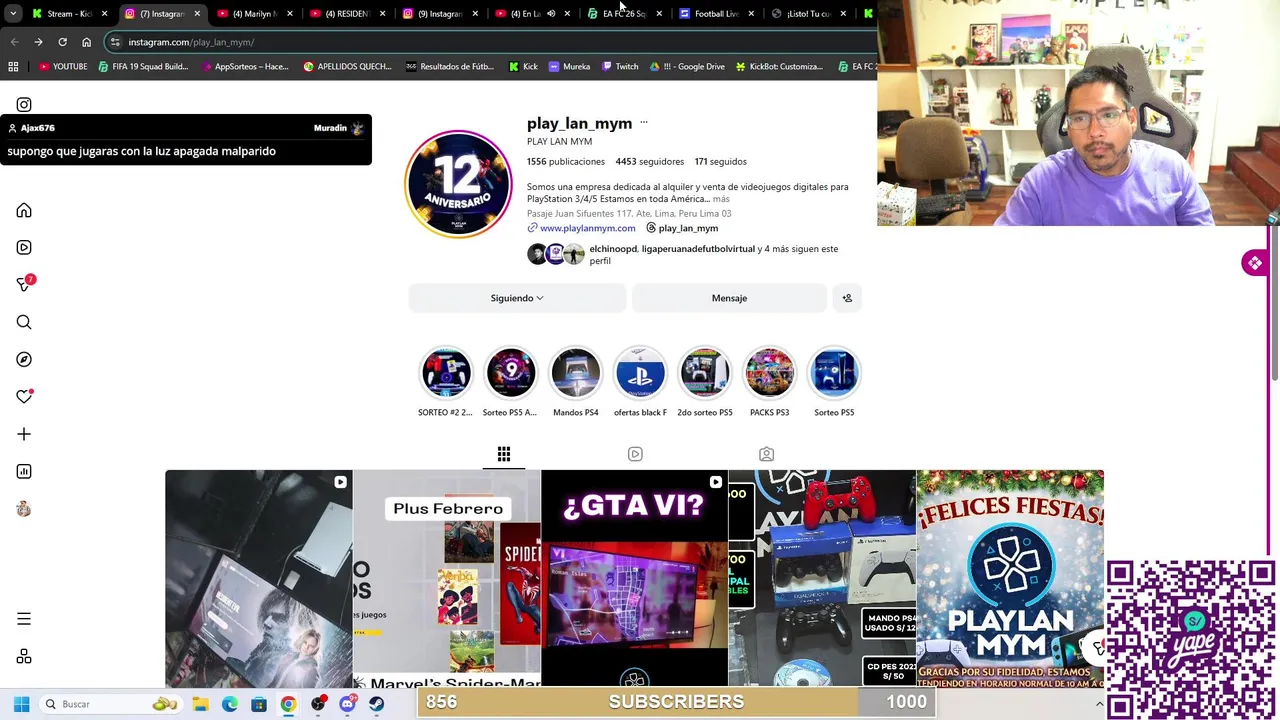Open the www.playlanmym.com link

[x=587, y=228]
